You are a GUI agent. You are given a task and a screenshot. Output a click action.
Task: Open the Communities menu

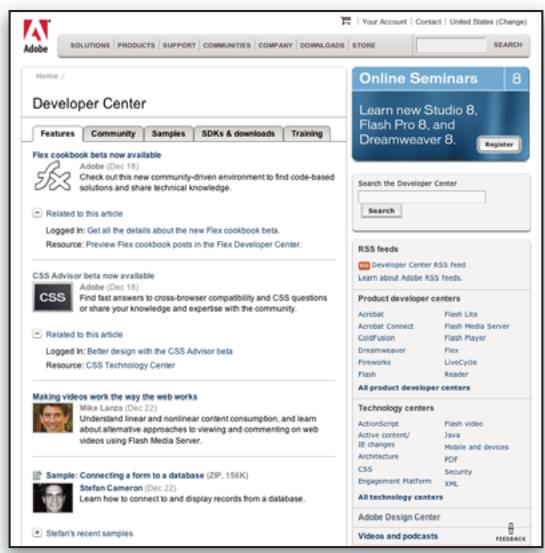(x=227, y=45)
